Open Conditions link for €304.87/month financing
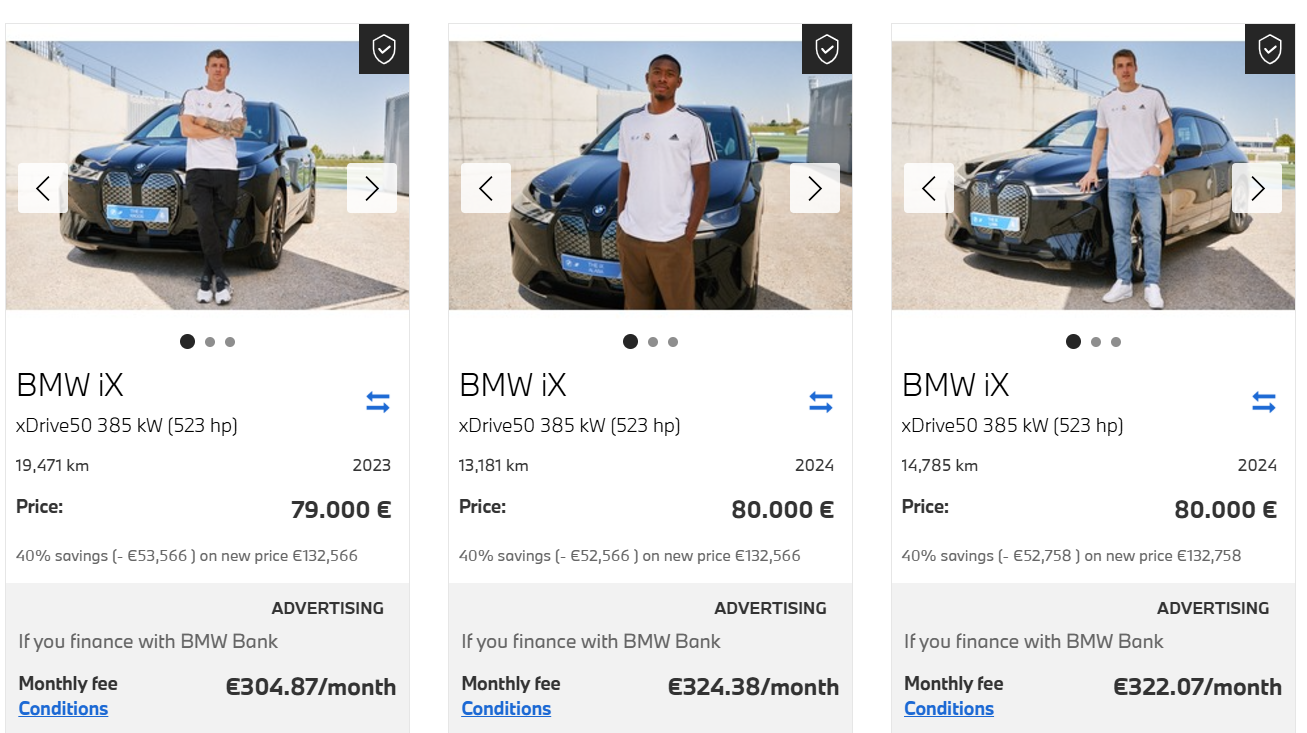 (x=63, y=709)
